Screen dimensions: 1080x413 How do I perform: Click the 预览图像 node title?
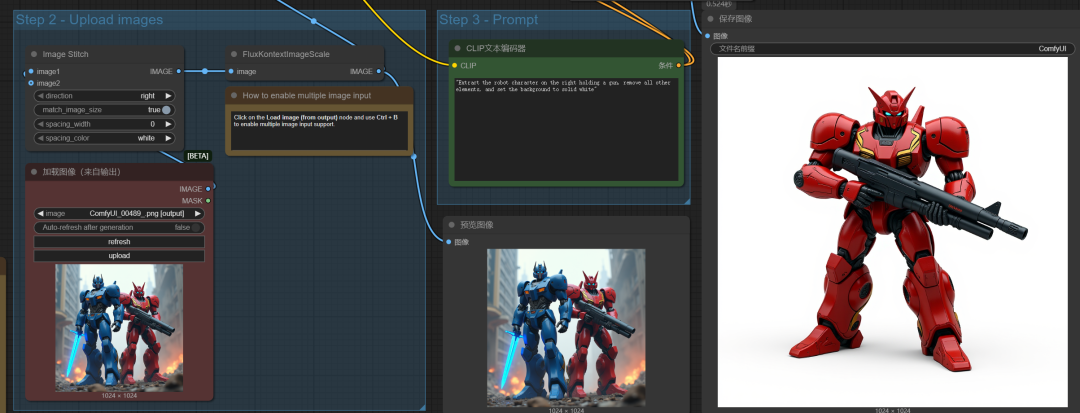point(477,225)
